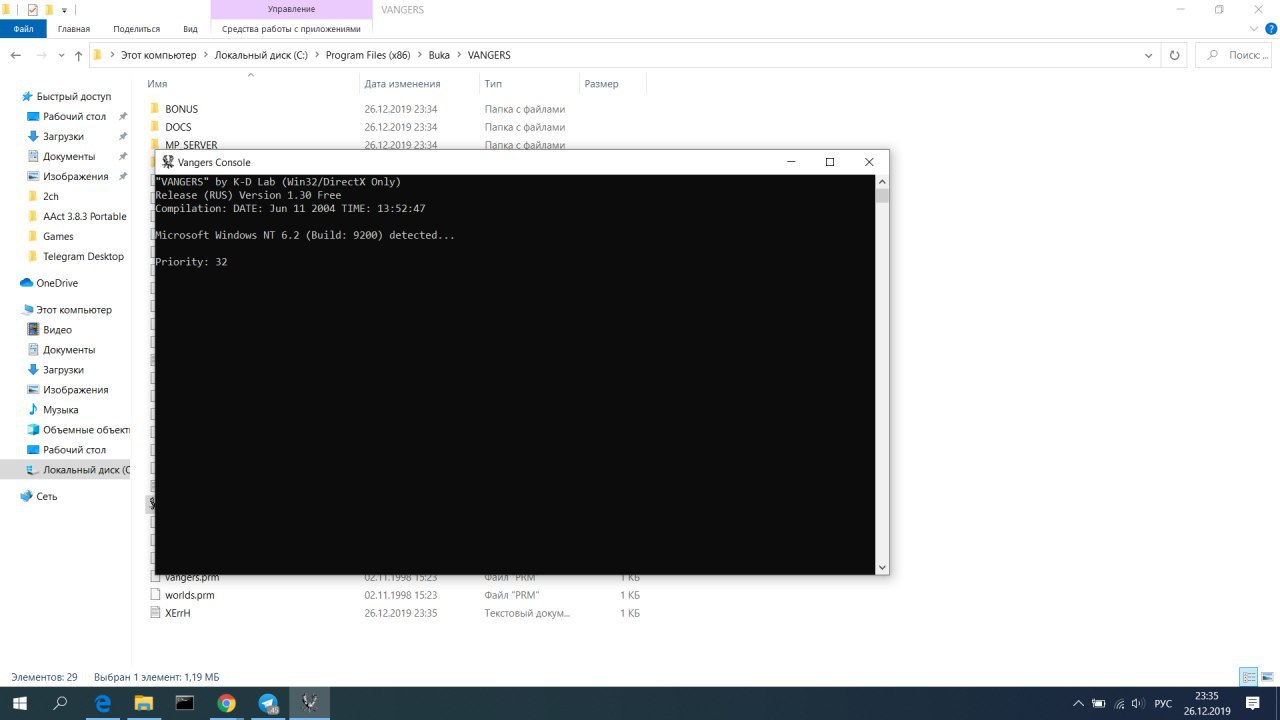Open Telegram Desktop sidebar folder
The width and height of the screenshot is (1280, 720).
[83, 256]
